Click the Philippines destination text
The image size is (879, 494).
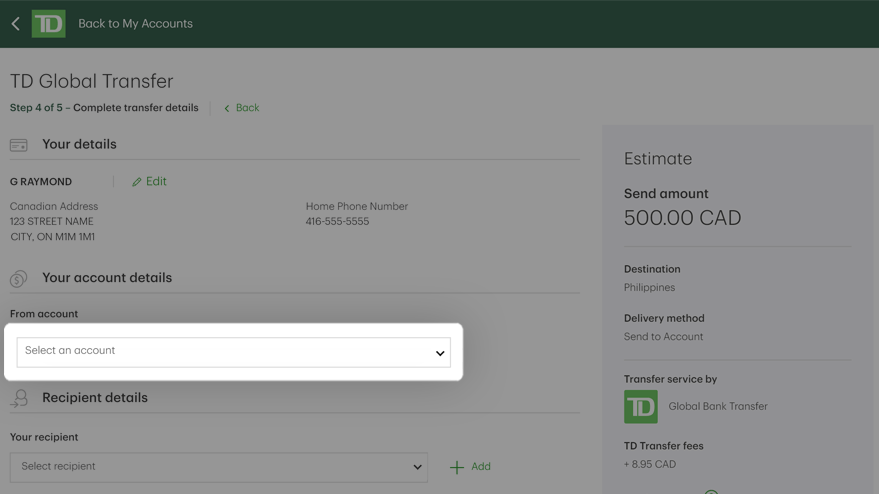click(649, 288)
